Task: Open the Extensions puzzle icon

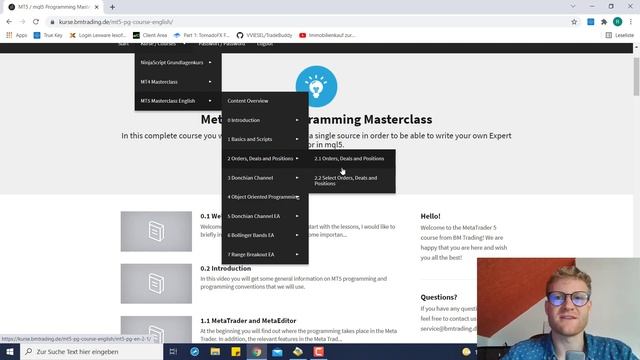Action: [x=604, y=22]
